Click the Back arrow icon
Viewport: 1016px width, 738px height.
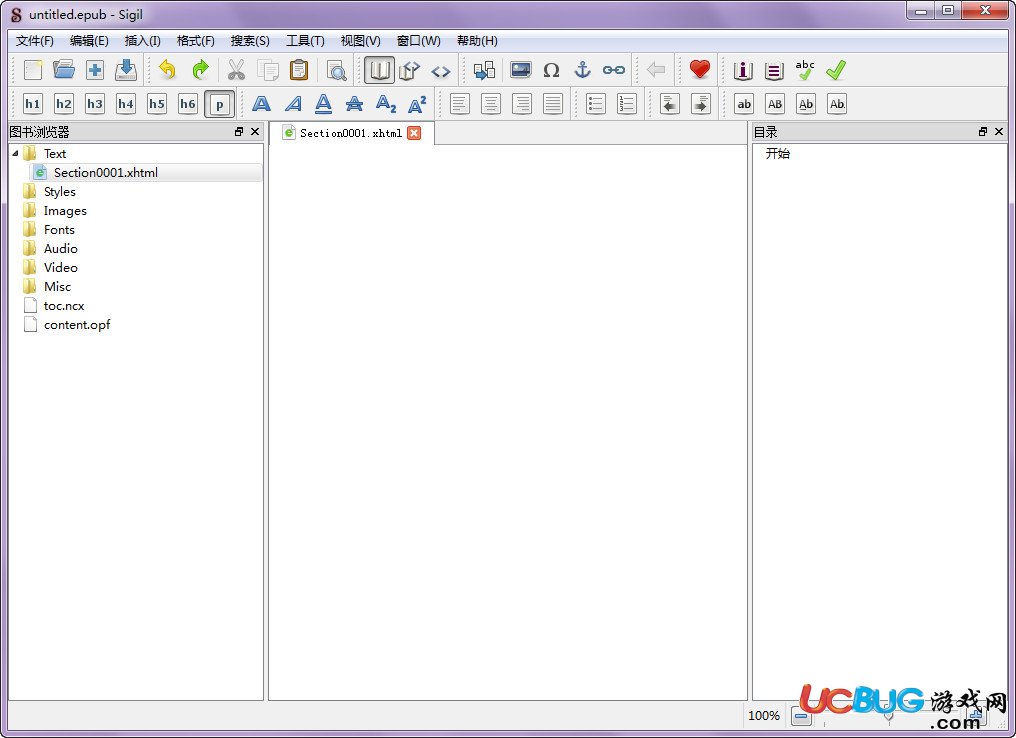(x=656, y=69)
